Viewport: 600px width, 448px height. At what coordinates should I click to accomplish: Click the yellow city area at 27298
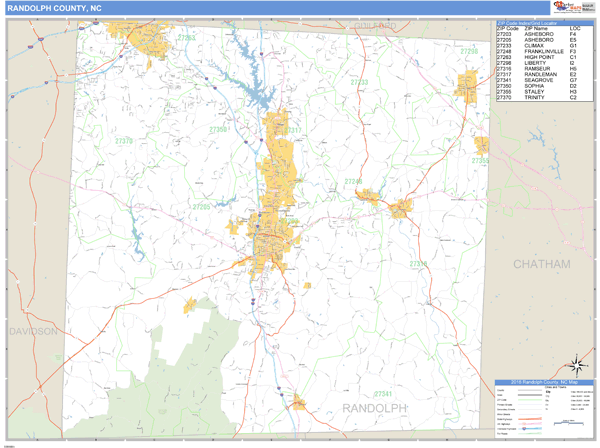[467, 84]
